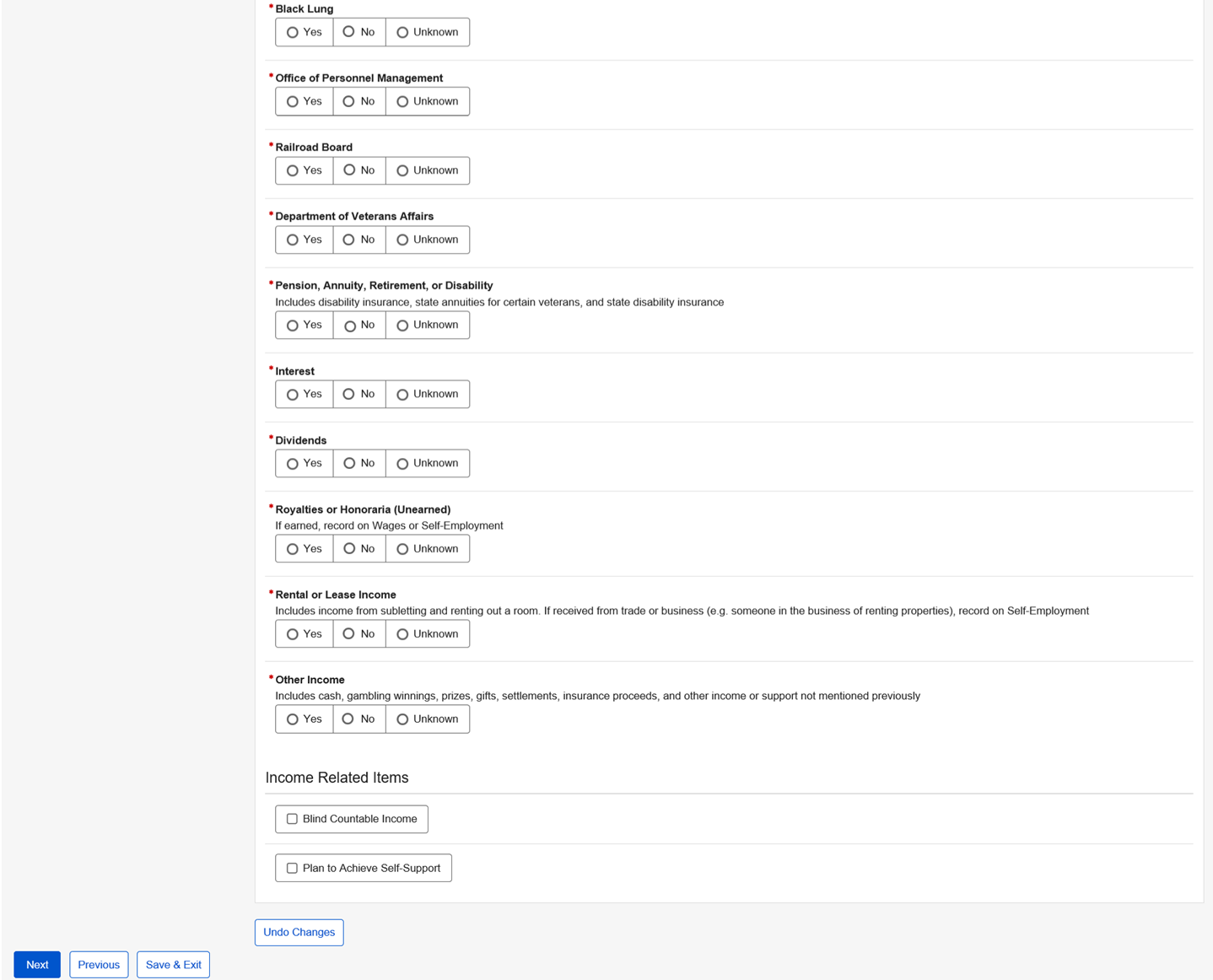Choose No for Office of Personnel Management
1213x980 pixels.
coord(348,101)
